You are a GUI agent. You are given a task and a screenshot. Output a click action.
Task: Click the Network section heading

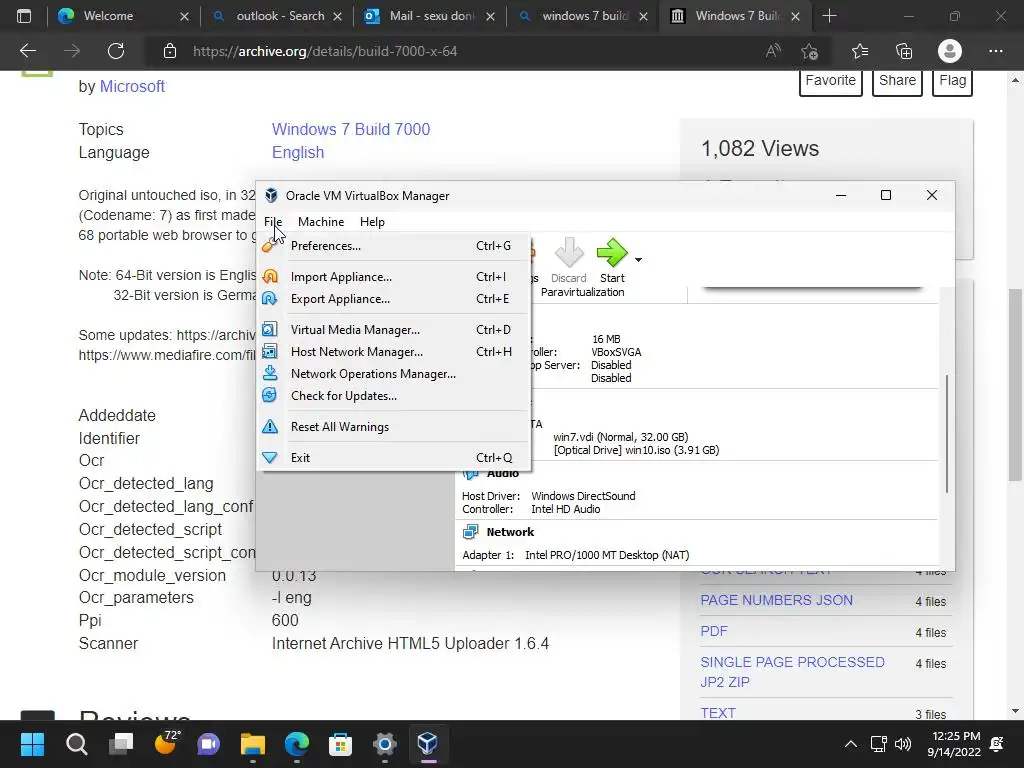[x=510, y=532]
